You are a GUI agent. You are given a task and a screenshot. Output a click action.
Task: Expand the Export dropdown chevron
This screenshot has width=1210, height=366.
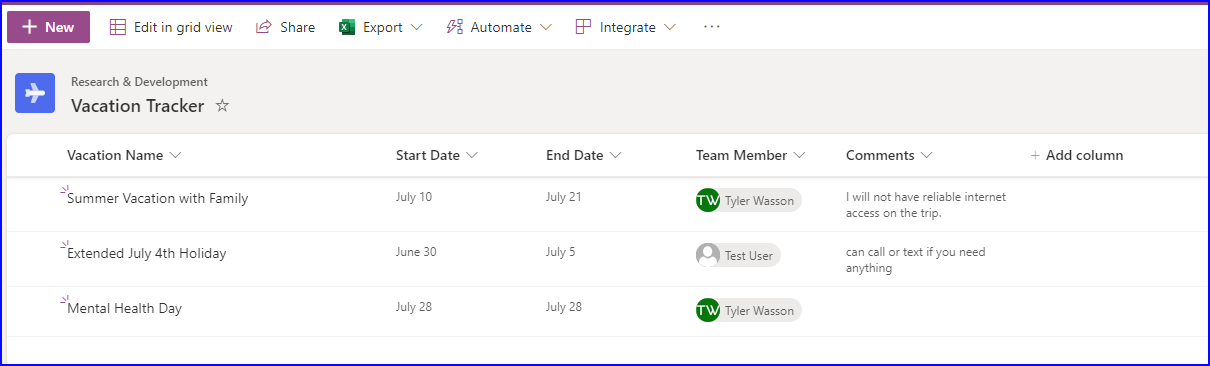click(x=416, y=27)
